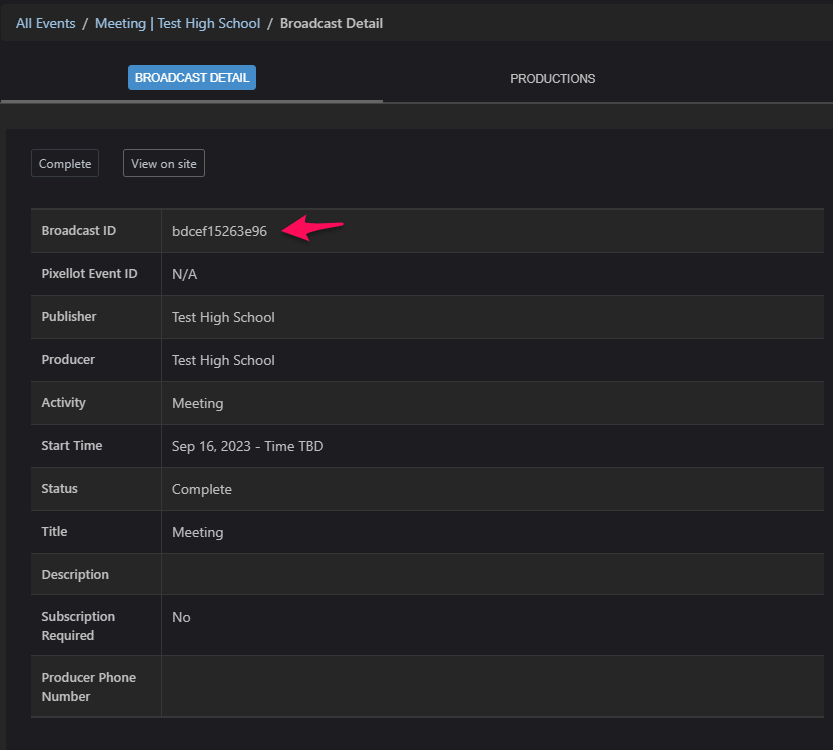The height and width of the screenshot is (750, 833).
Task: Open the All Events breadcrumb link
Action: click(x=46, y=23)
